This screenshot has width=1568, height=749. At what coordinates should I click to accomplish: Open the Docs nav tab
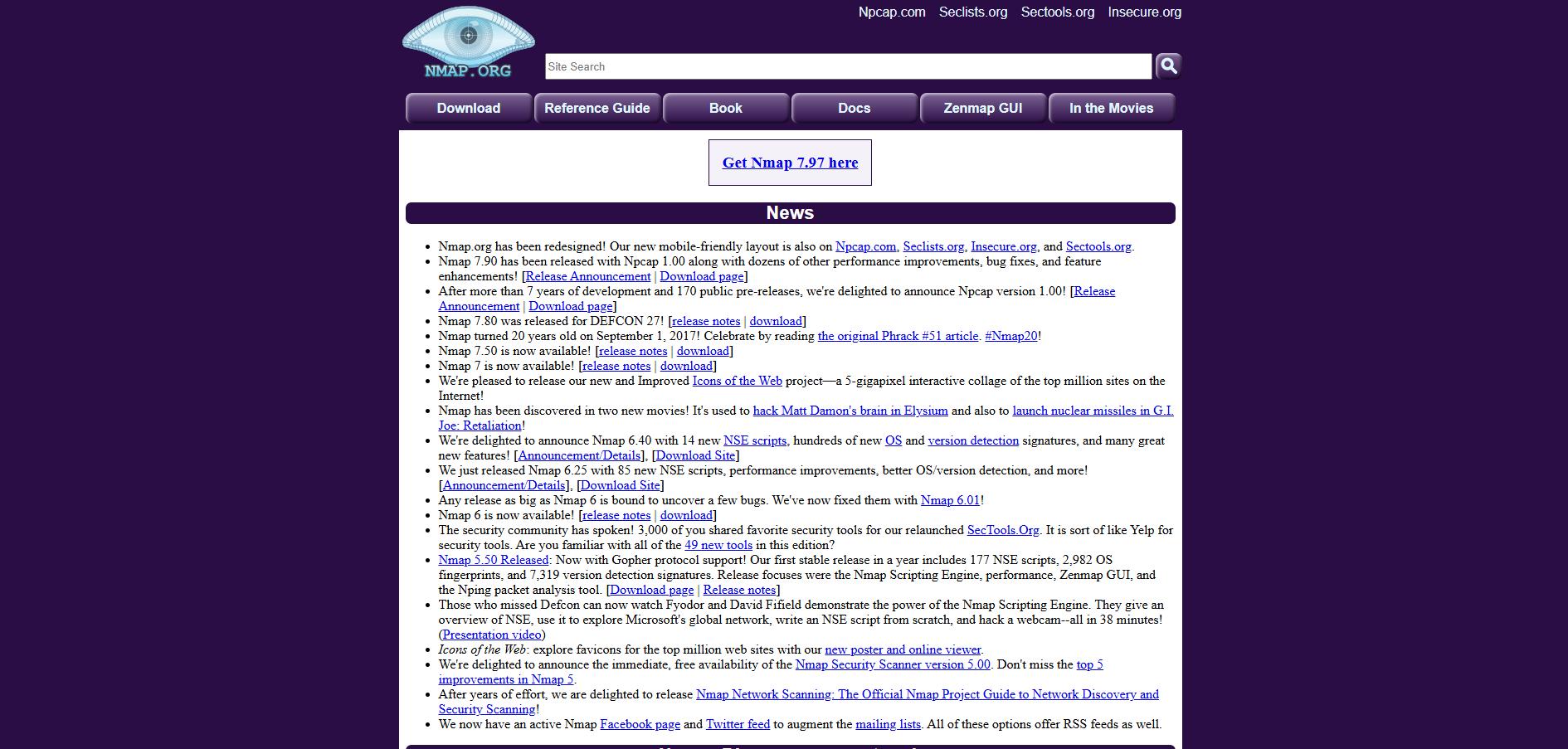855,108
